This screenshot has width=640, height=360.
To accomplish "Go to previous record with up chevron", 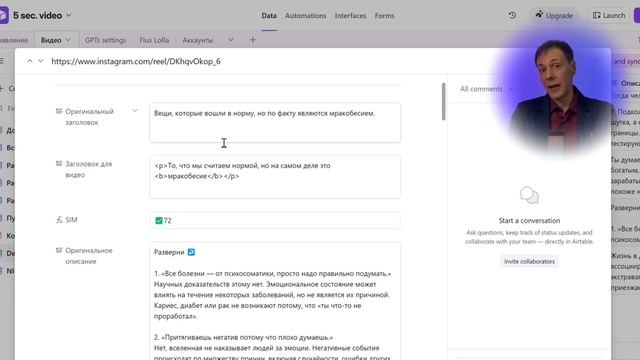I will pos(30,61).
